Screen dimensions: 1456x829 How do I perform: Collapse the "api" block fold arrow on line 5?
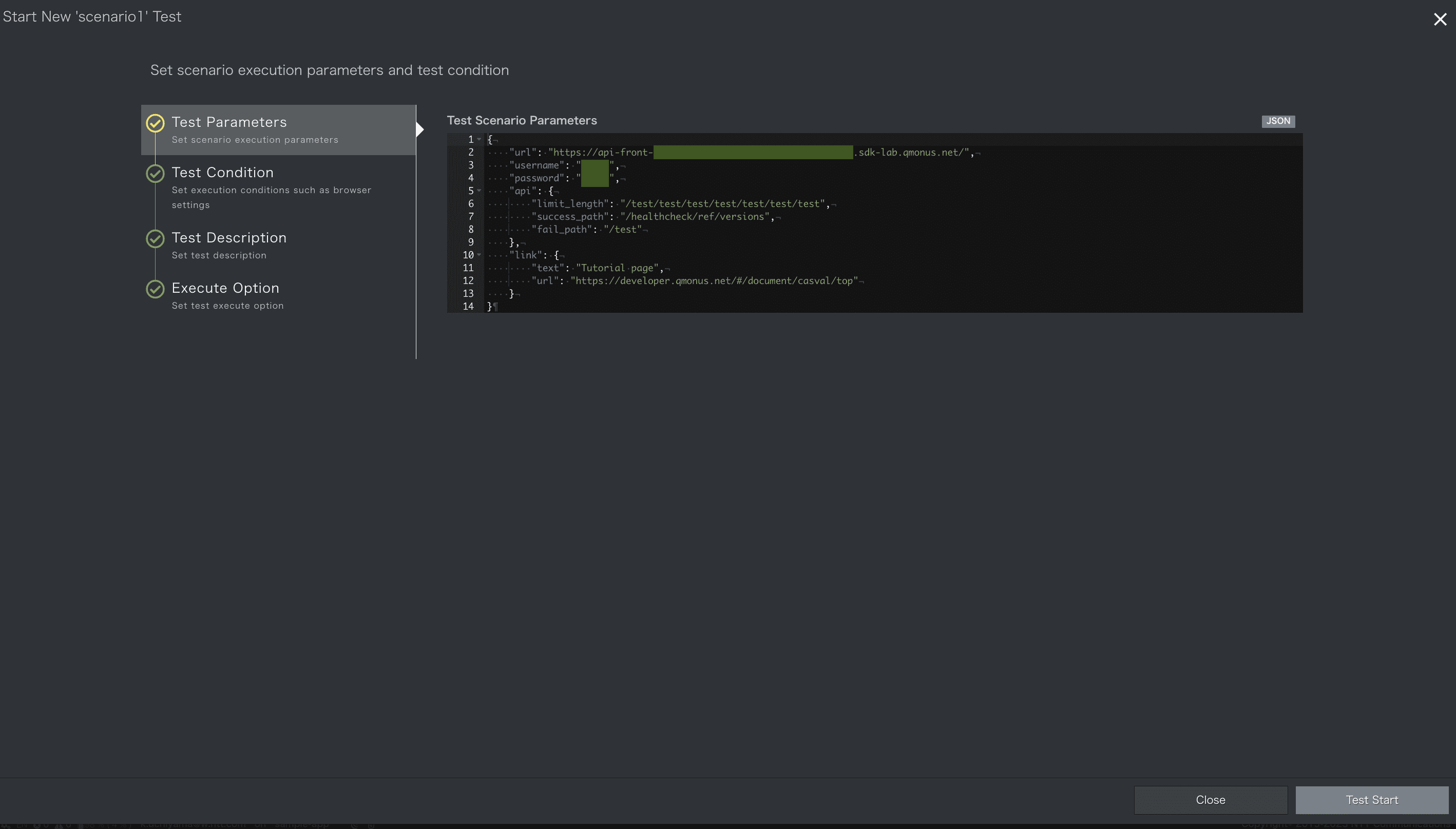(479, 191)
